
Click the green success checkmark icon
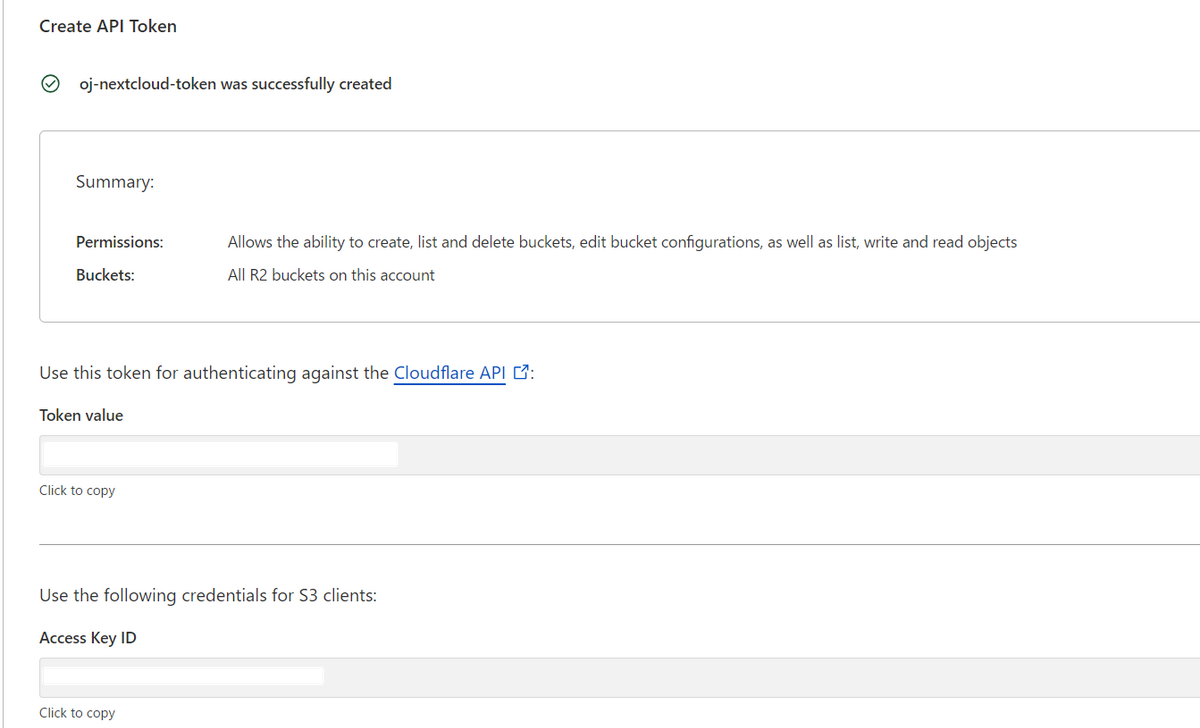click(x=49, y=84)
